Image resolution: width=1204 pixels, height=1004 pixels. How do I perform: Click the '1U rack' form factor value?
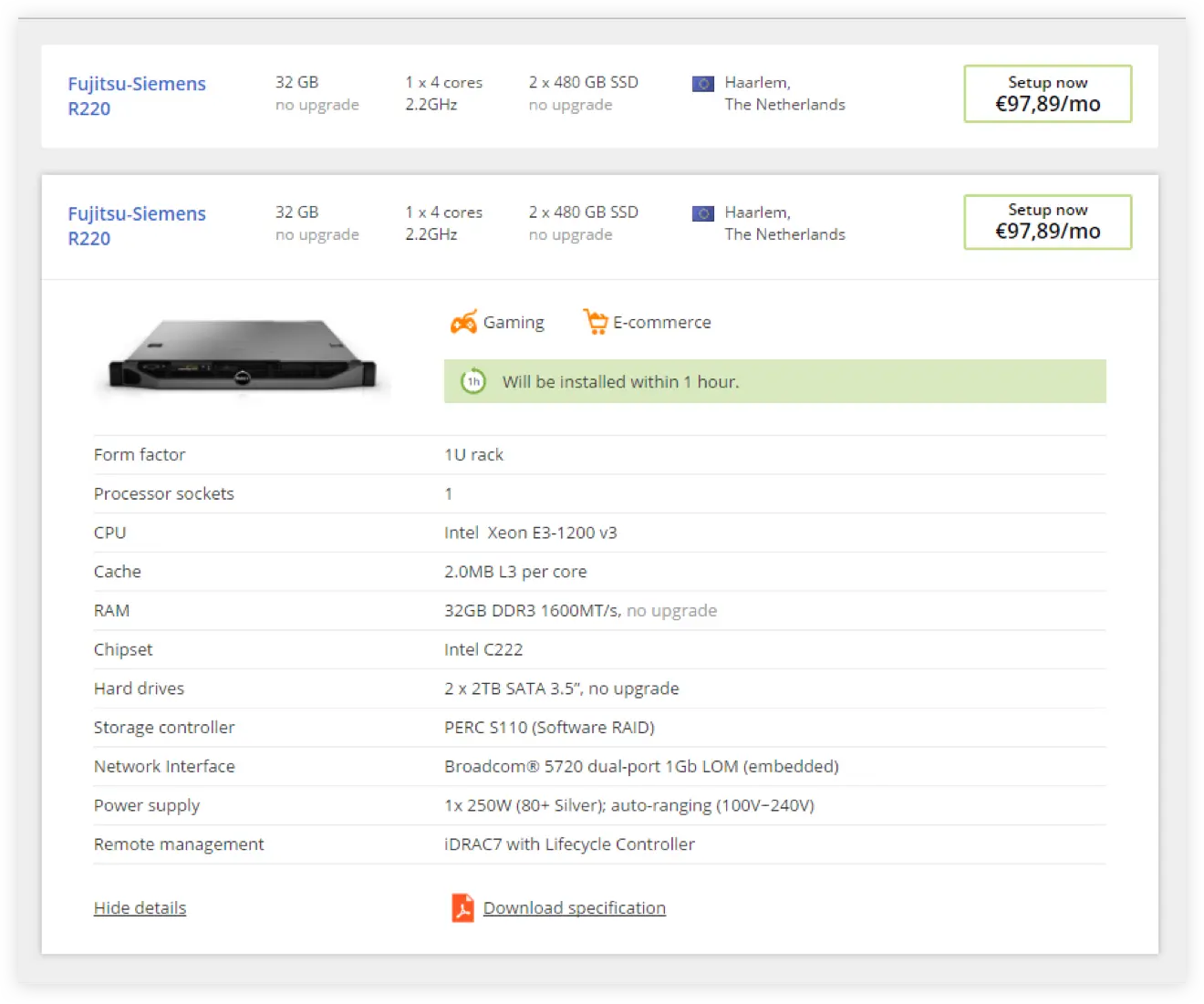click(x=473, y=454)
